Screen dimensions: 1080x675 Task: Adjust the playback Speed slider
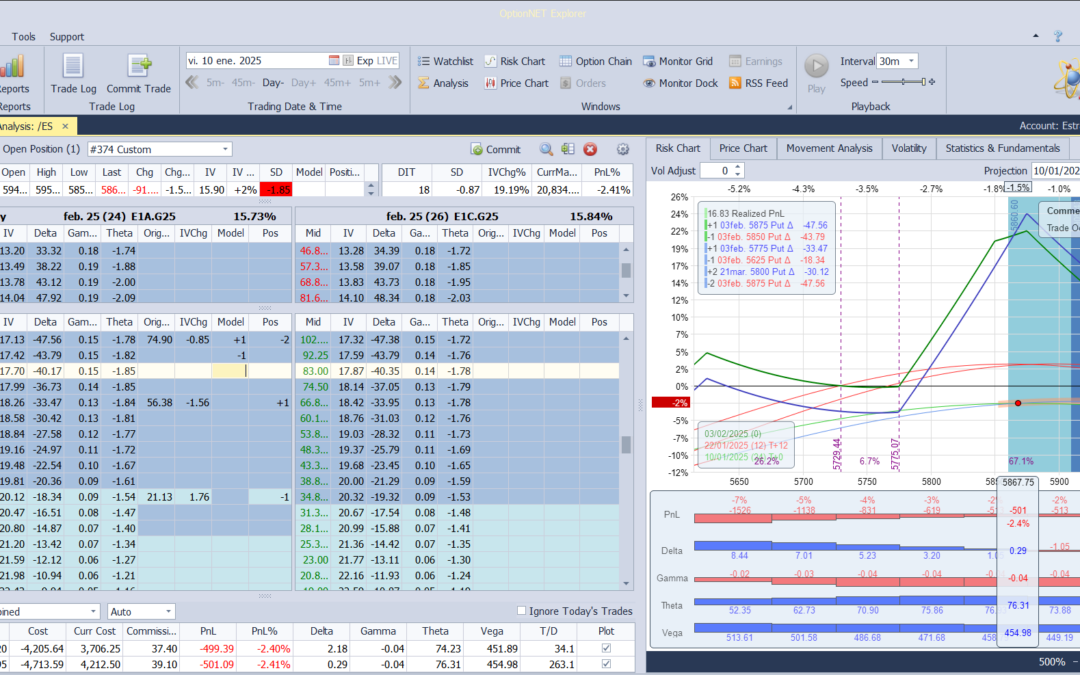click(905, 83)
